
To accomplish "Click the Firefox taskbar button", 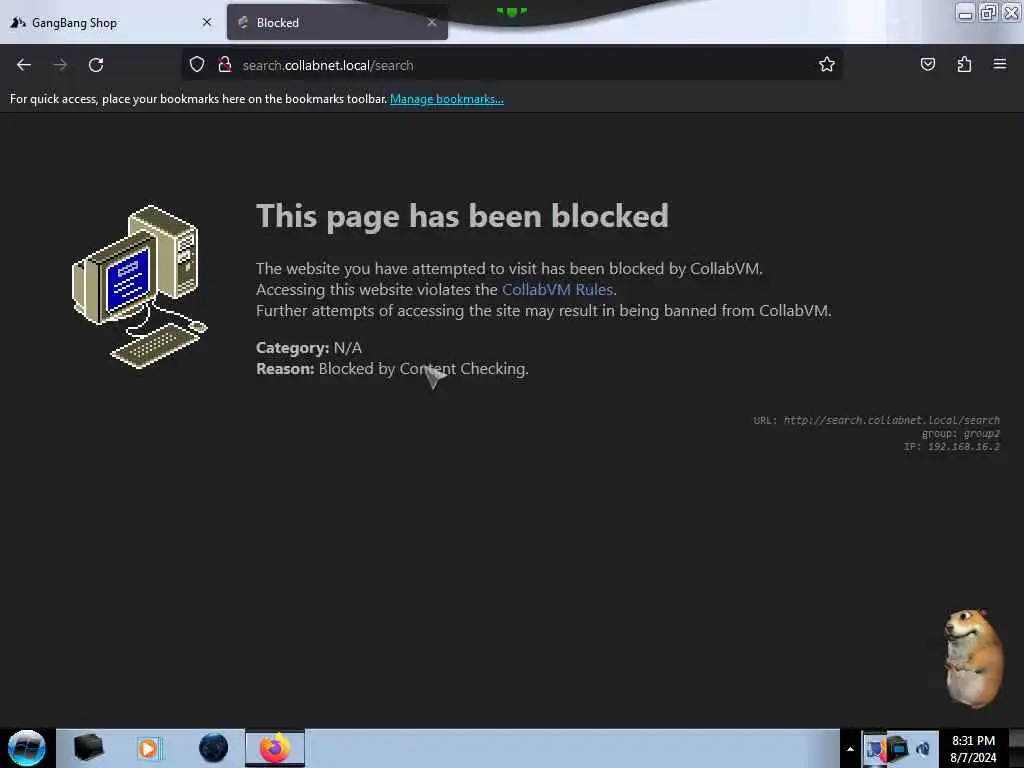I will pos(275,748).
